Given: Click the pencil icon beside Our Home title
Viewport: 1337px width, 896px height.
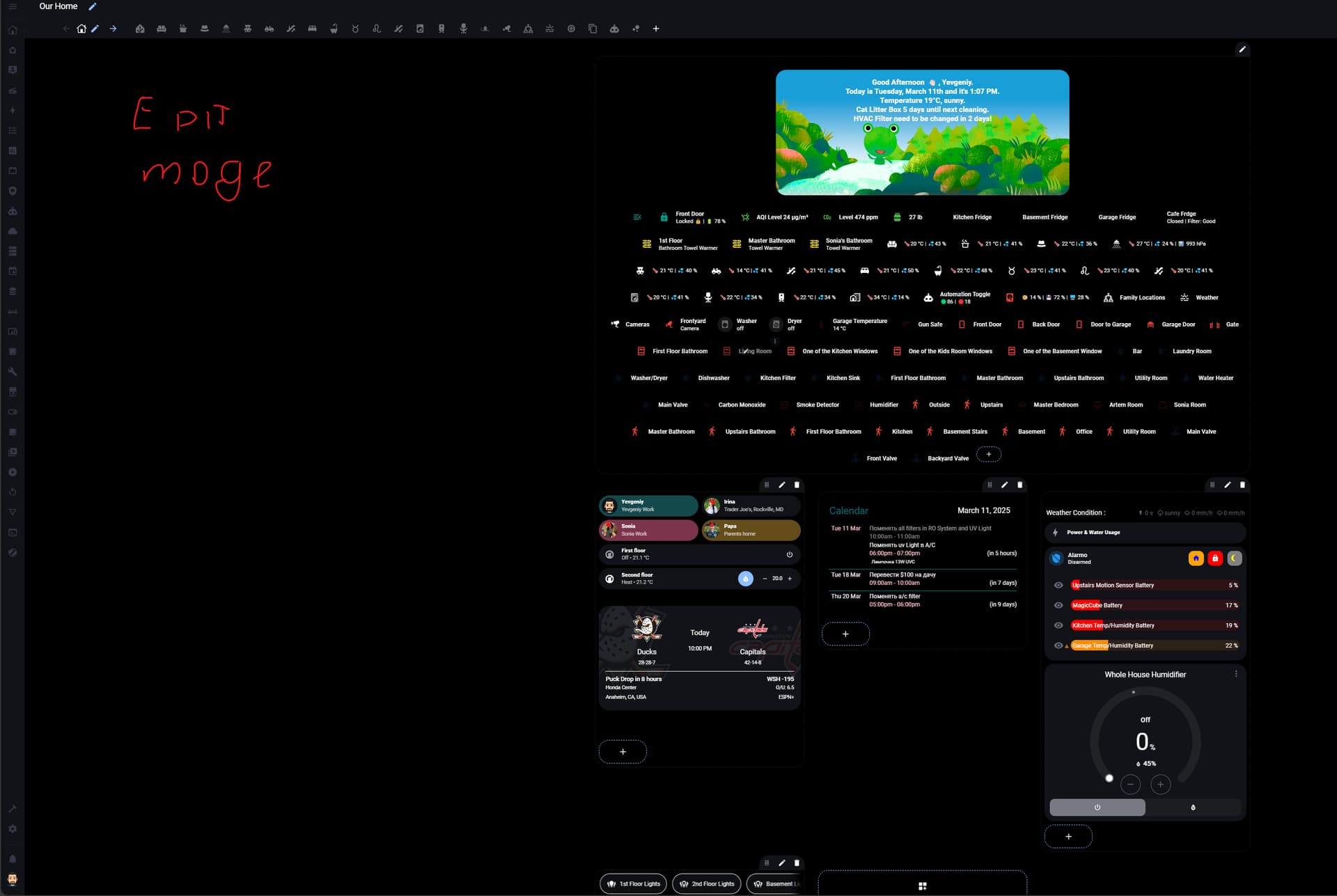Looking at the screenshot, I should coord(93,6).
